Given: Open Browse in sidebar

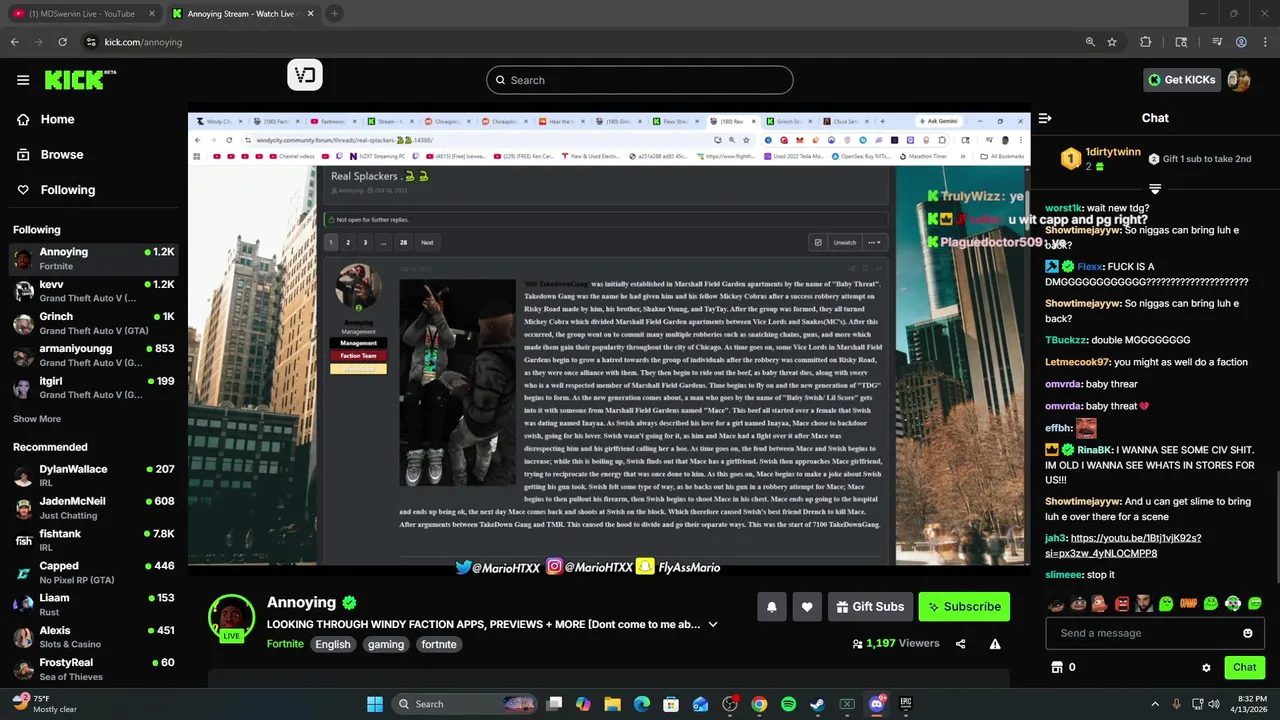Looking at the screenshot, I should 62,155.
